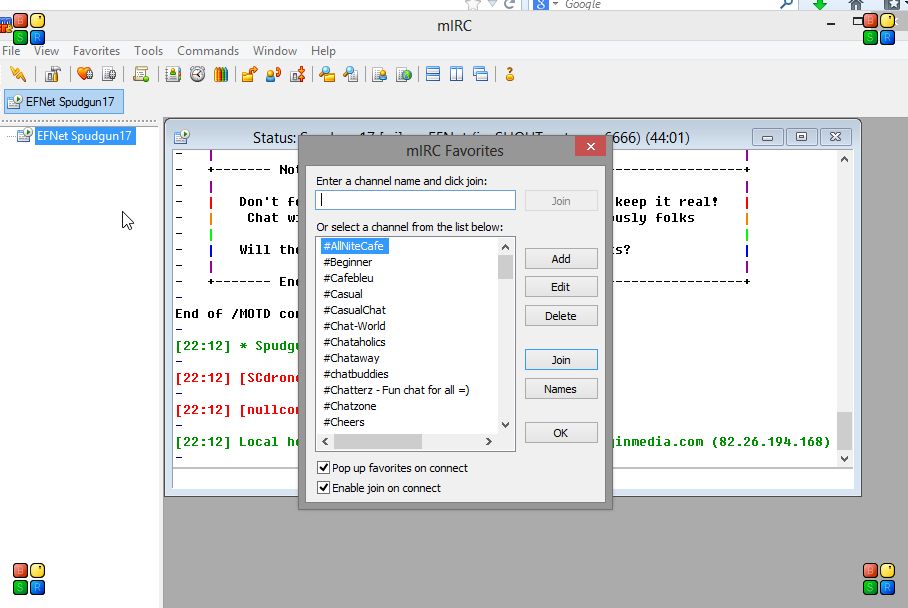Open the View menu
The width and height of the screenshot is (908, 608).
tap(46, 51)
